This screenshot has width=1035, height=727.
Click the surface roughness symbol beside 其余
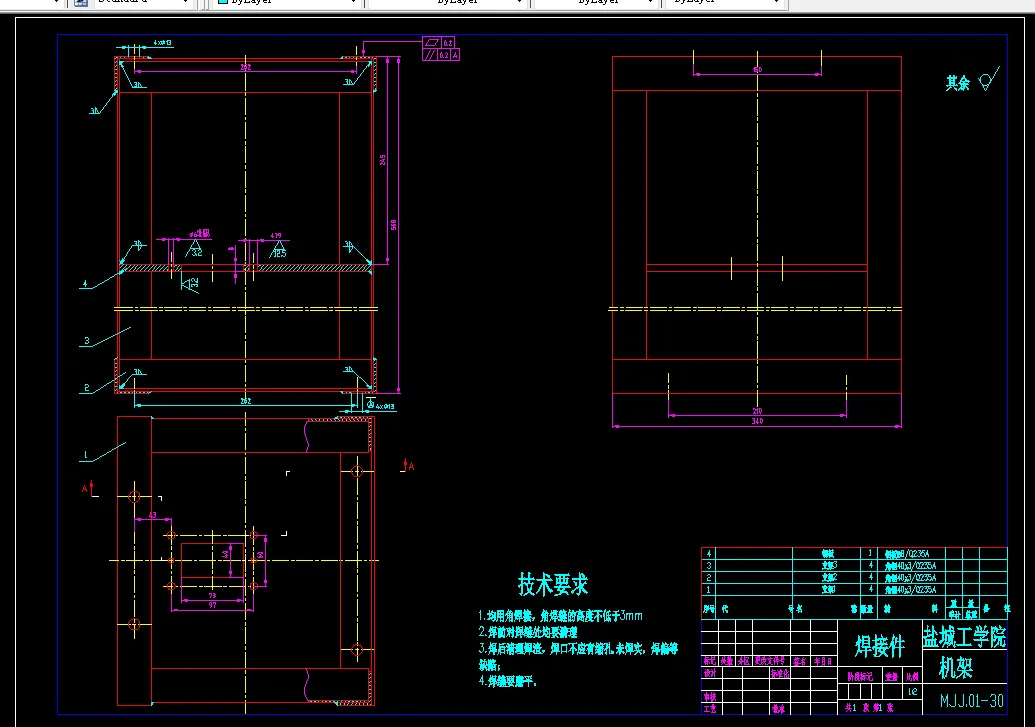[x=988, y=79]
